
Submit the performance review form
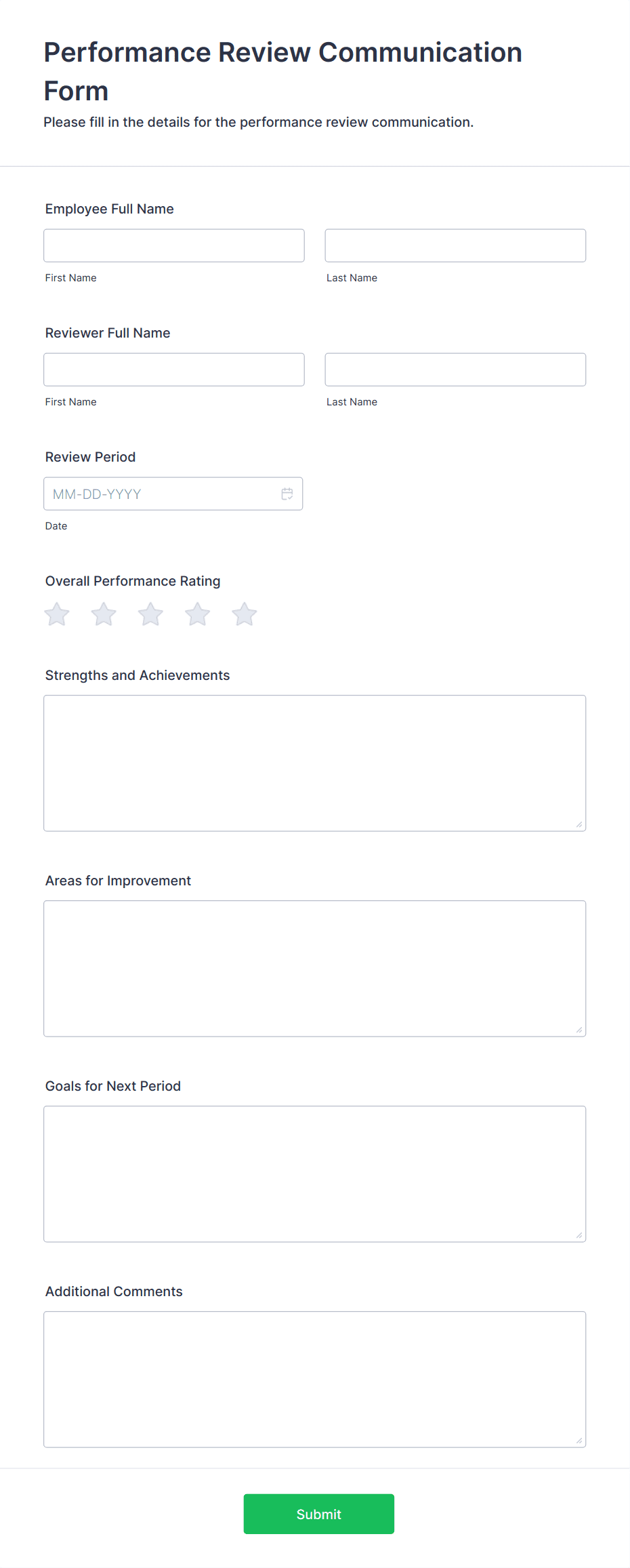(x=319, y=1514)
